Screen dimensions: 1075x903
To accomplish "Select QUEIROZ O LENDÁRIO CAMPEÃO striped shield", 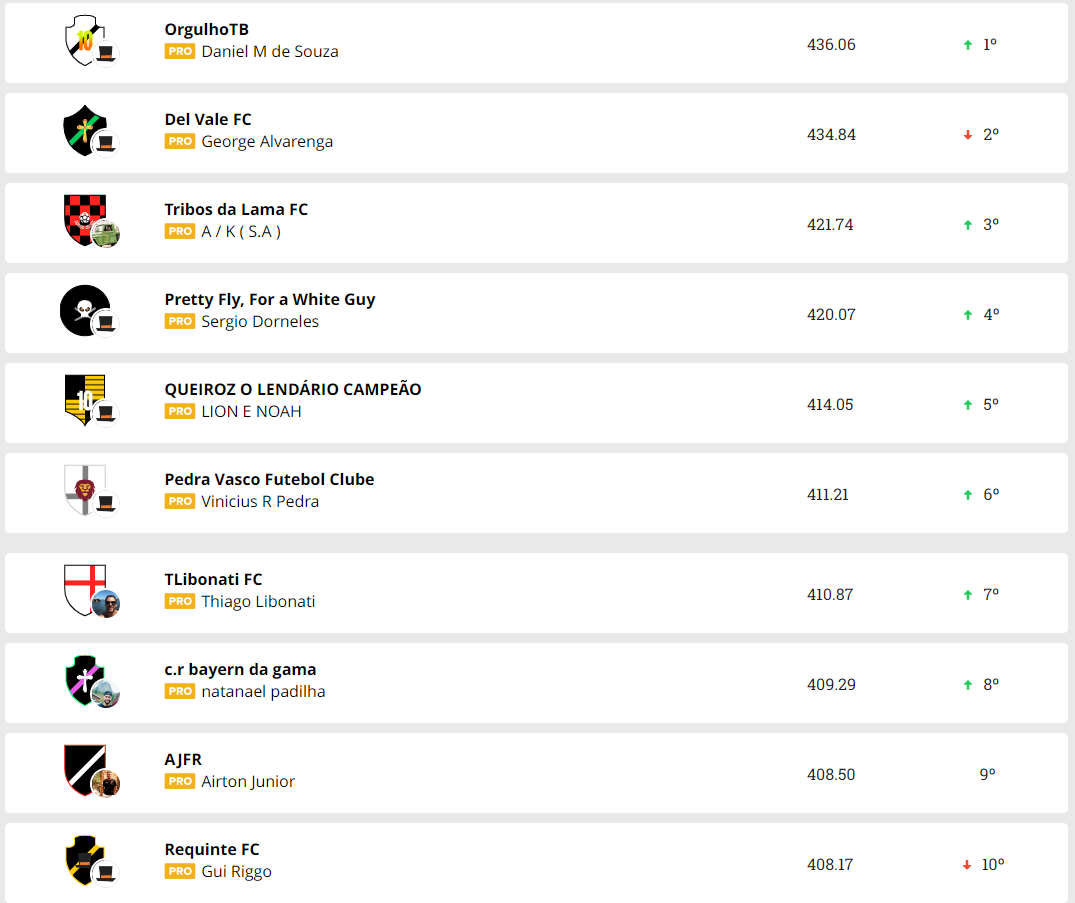I will (84, 399).
